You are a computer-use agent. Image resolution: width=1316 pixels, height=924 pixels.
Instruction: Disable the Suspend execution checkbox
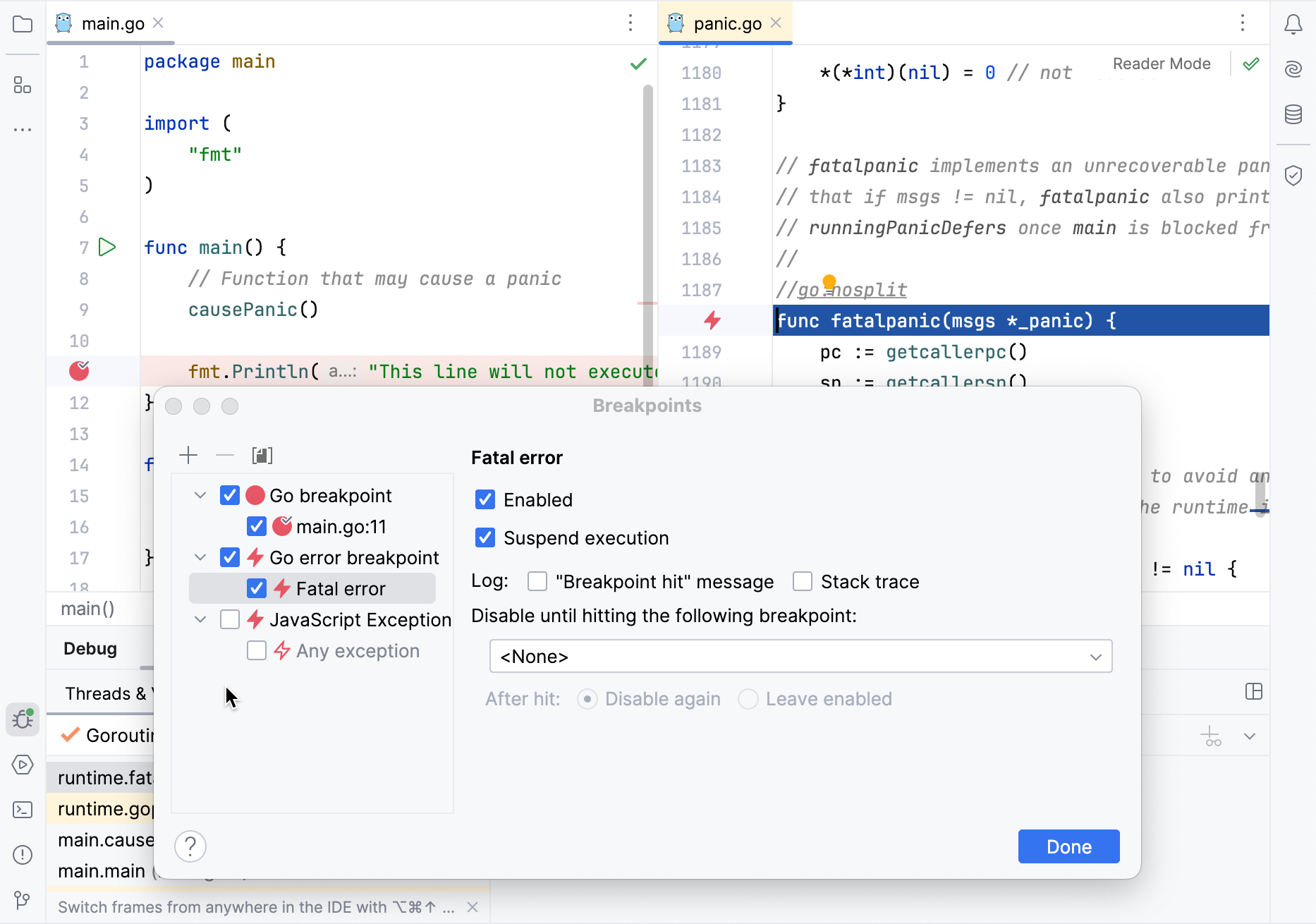pos(485,537)
